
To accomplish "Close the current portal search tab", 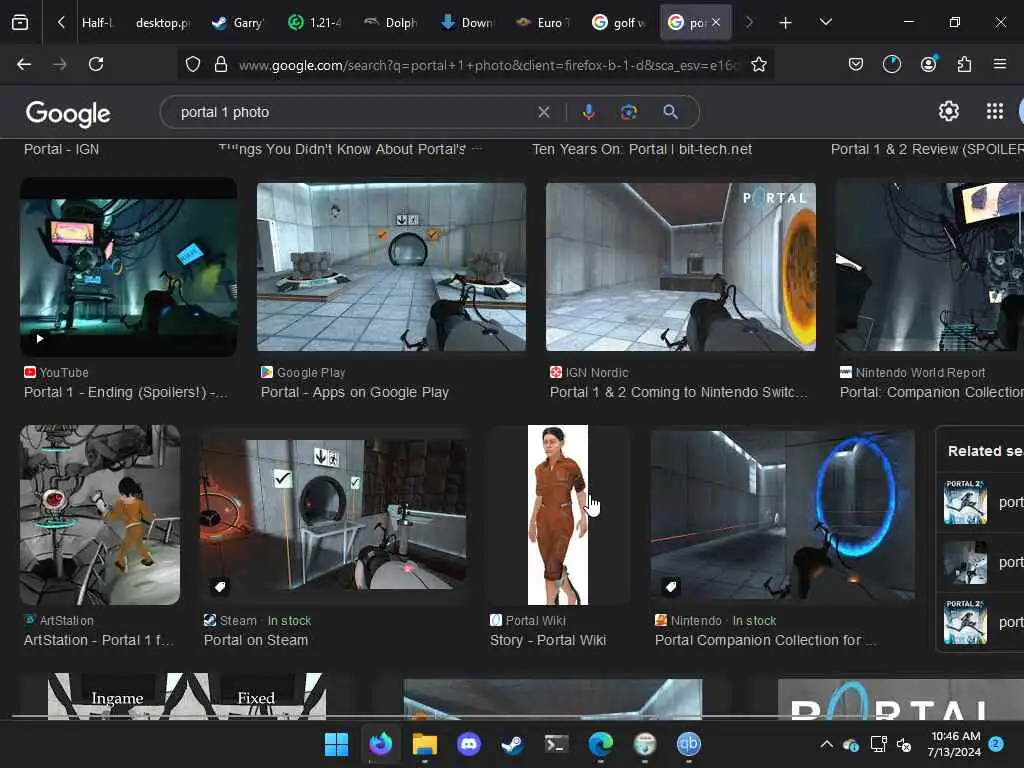I will (x=716, y=23).
